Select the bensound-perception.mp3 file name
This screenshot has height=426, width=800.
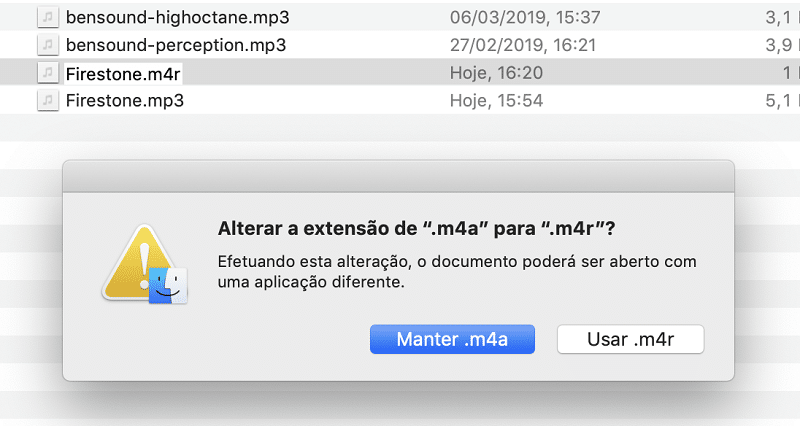coord(175,45)
